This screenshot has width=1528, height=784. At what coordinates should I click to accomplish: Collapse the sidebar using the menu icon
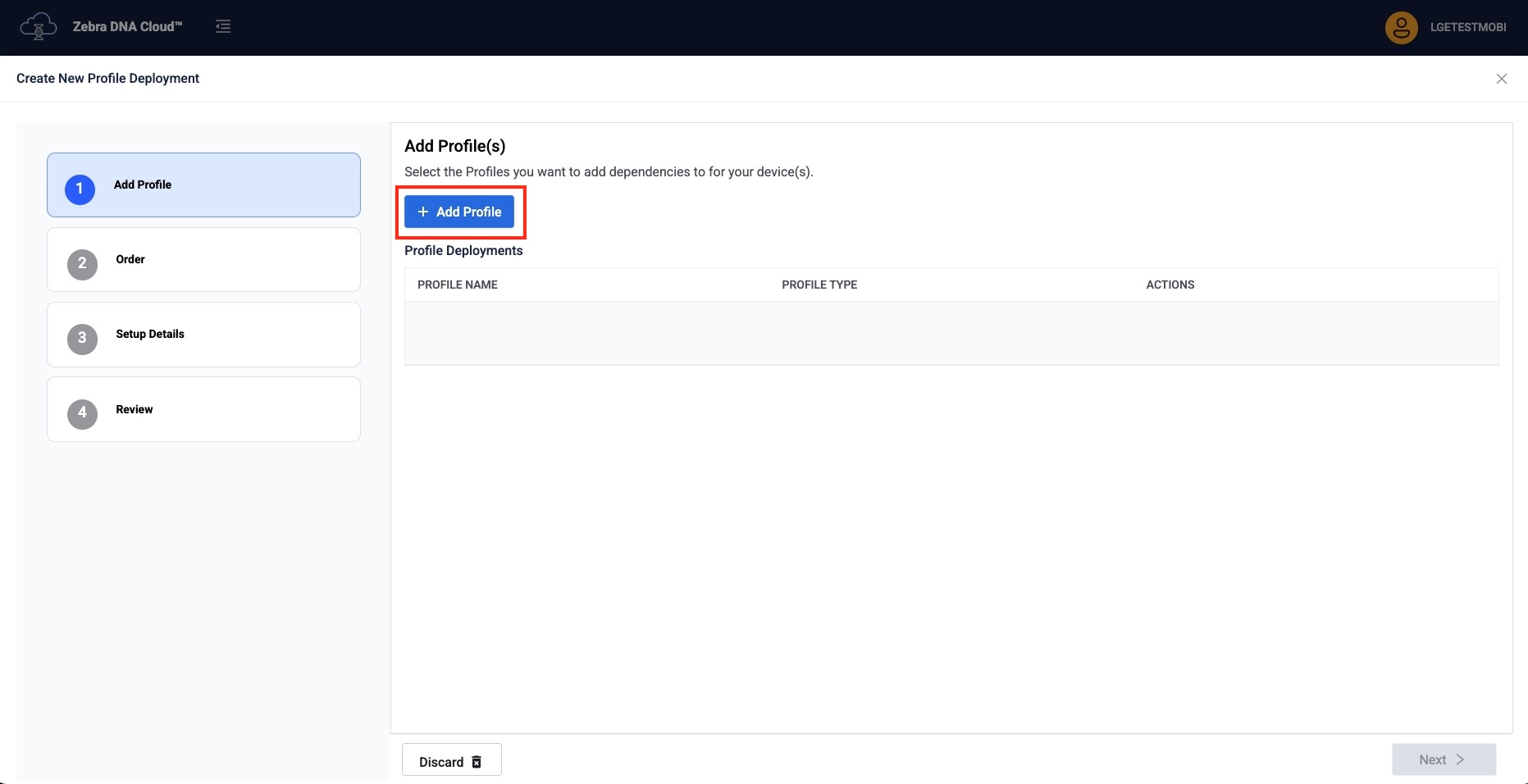coord(223,26)
